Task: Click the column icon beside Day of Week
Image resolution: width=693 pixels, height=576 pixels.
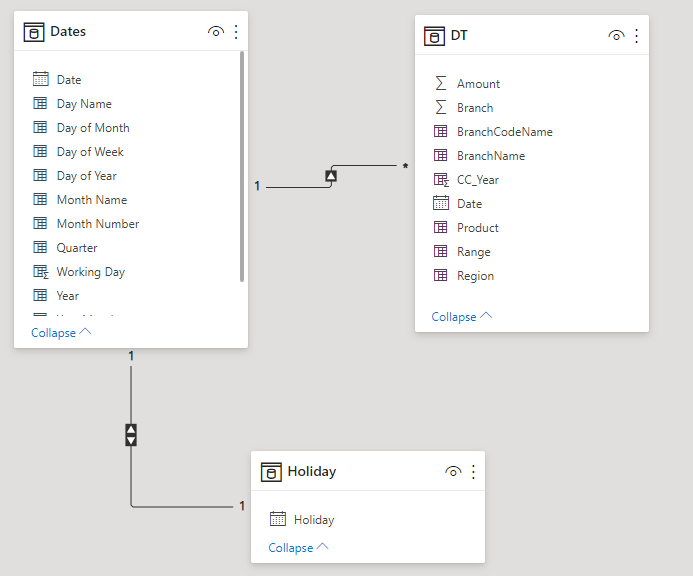Action: (40, 151)
